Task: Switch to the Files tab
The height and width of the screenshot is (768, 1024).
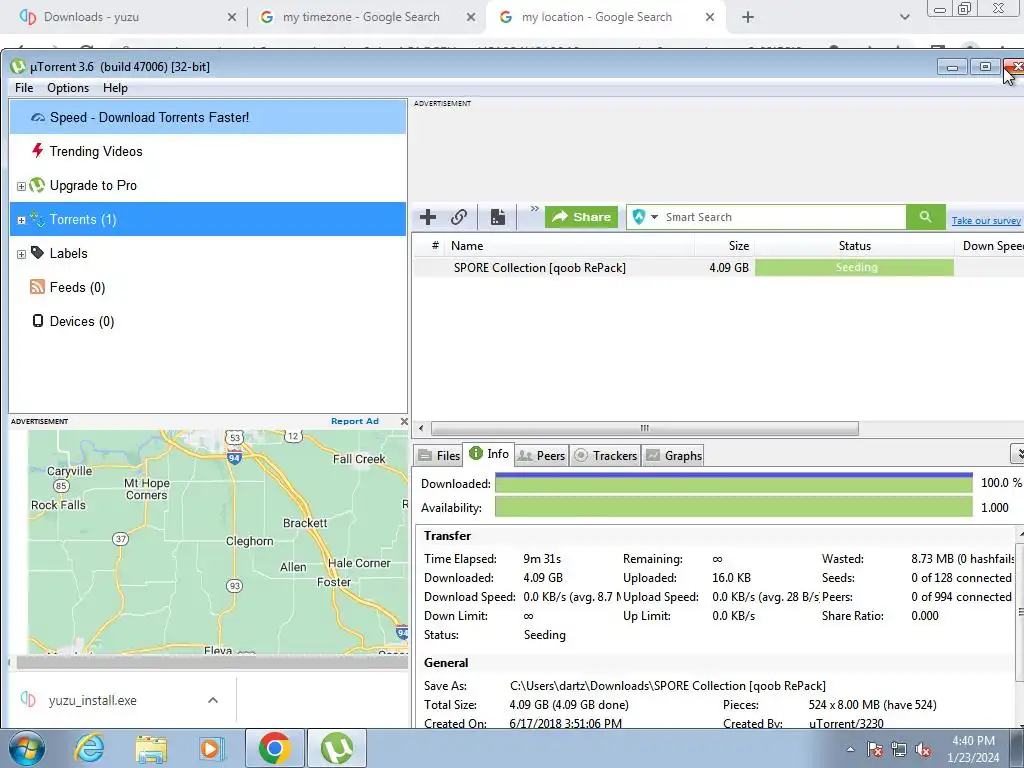Action: pyautogui.click(x=438, y=456)
